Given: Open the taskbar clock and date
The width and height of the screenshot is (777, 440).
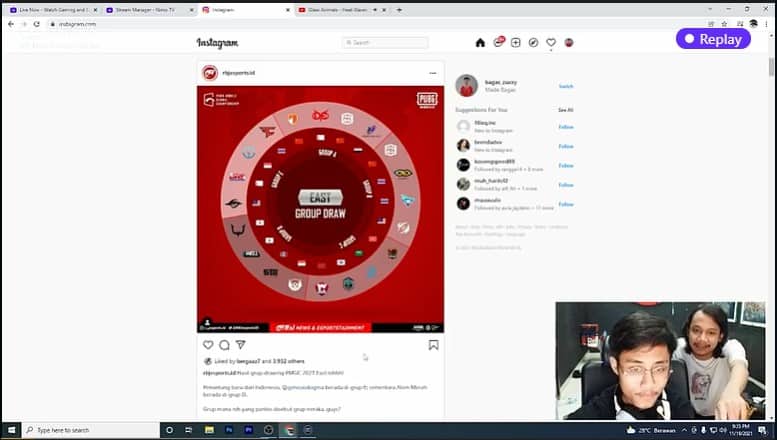Looking at the screenshot, I should (x=740, y=430).
